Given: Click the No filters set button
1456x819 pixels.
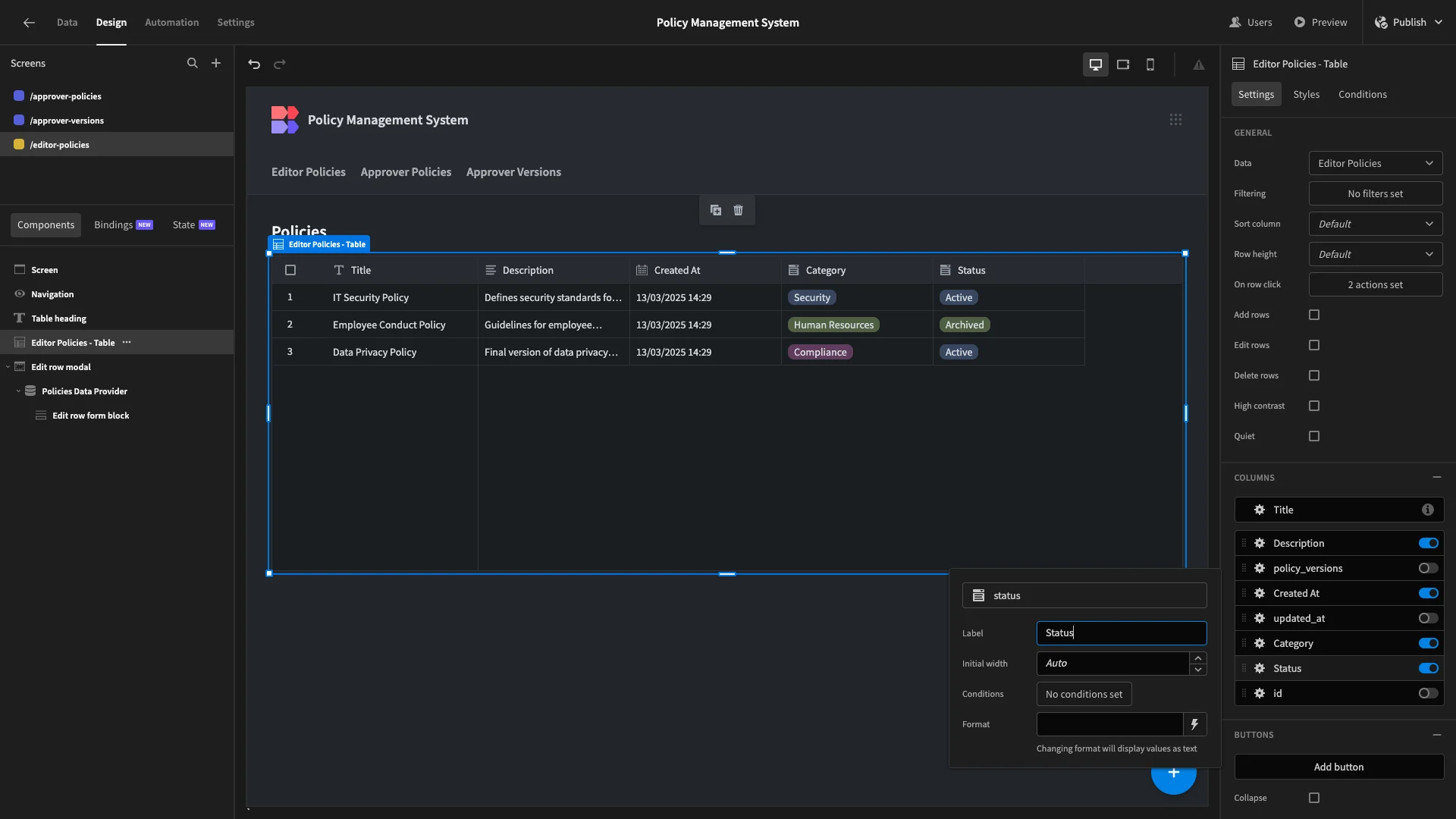Looking at the screenshot, I should coord(1376,193).
